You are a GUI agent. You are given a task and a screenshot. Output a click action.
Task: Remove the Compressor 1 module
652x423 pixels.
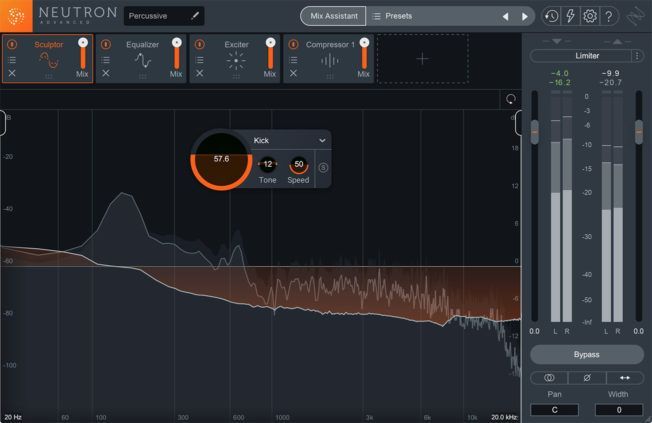point(294,73)
